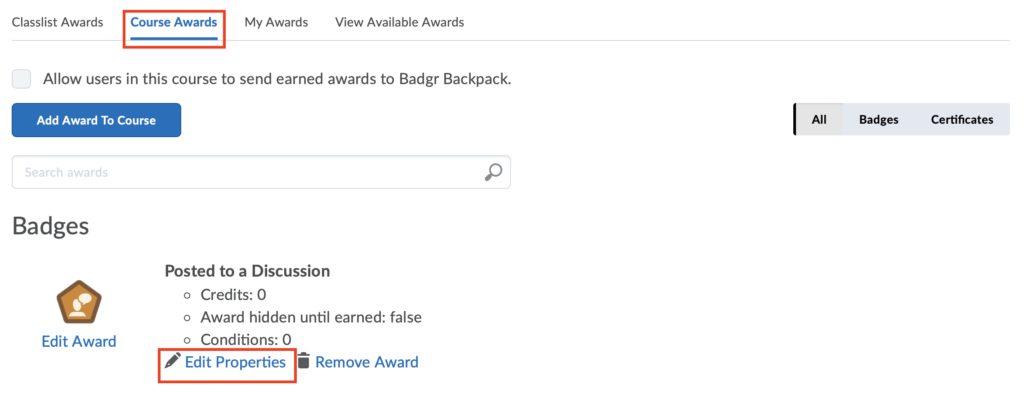Select the Posted to a Discussion badge image
The image size is (1024, 394).
coord(79,303)
